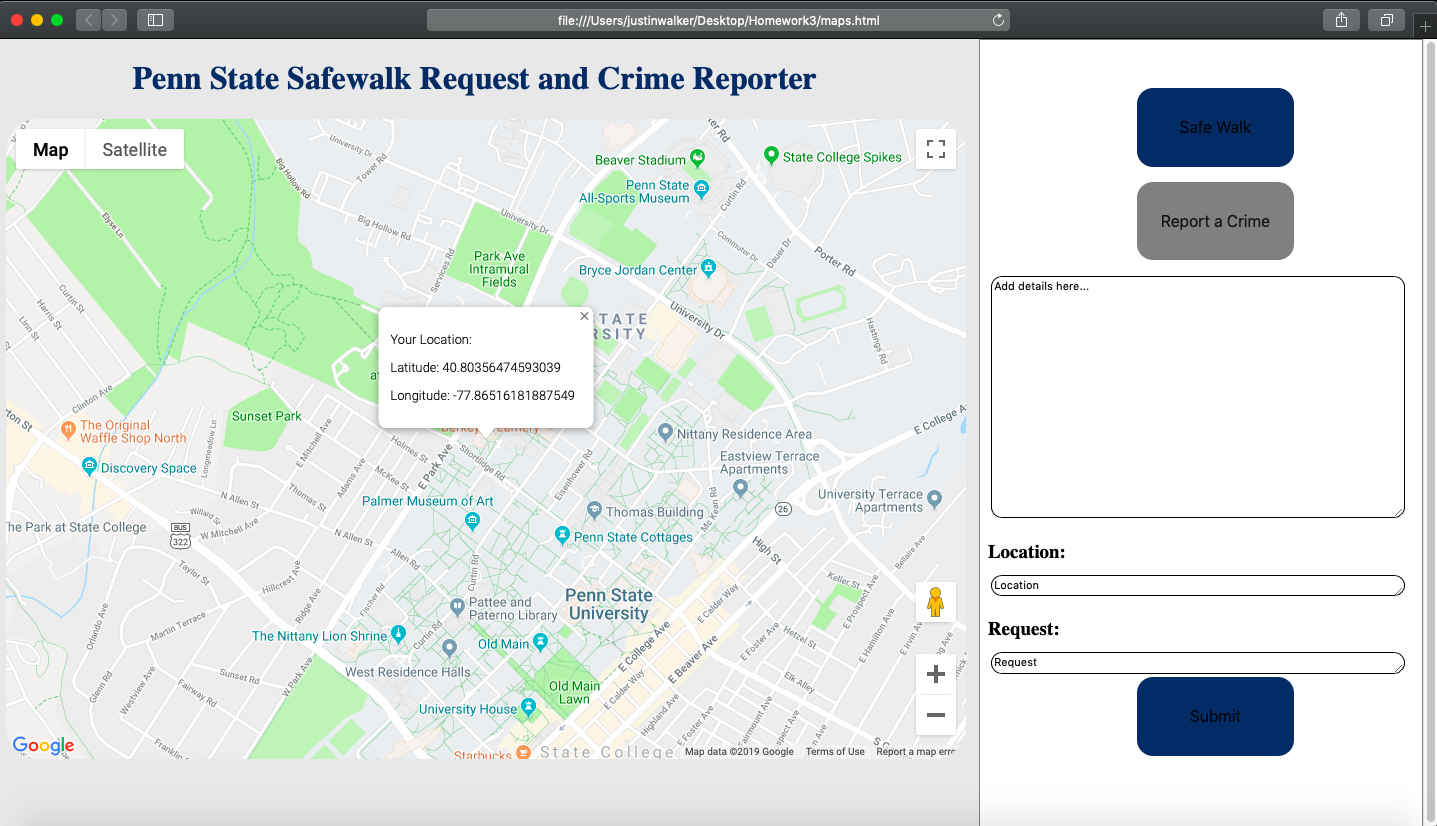Click the Sunset Park map label

[x=267, y=416]
